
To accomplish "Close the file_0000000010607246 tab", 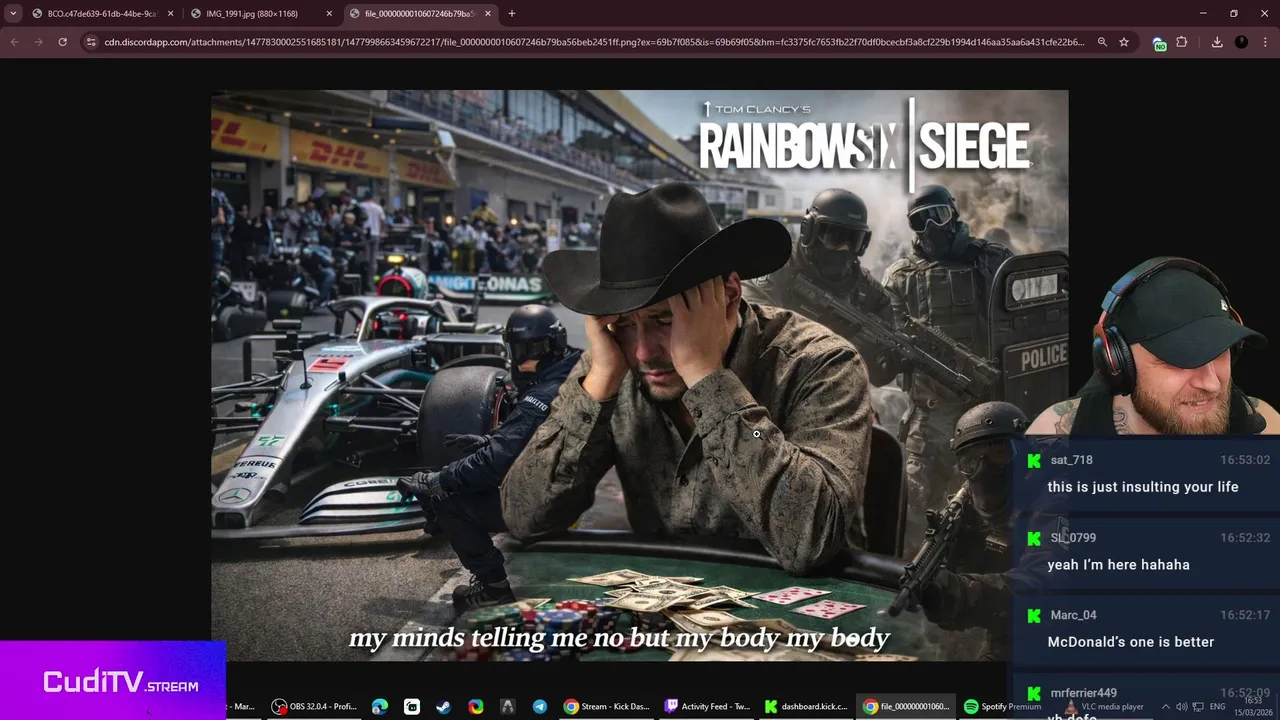I will tap(488, 14).
